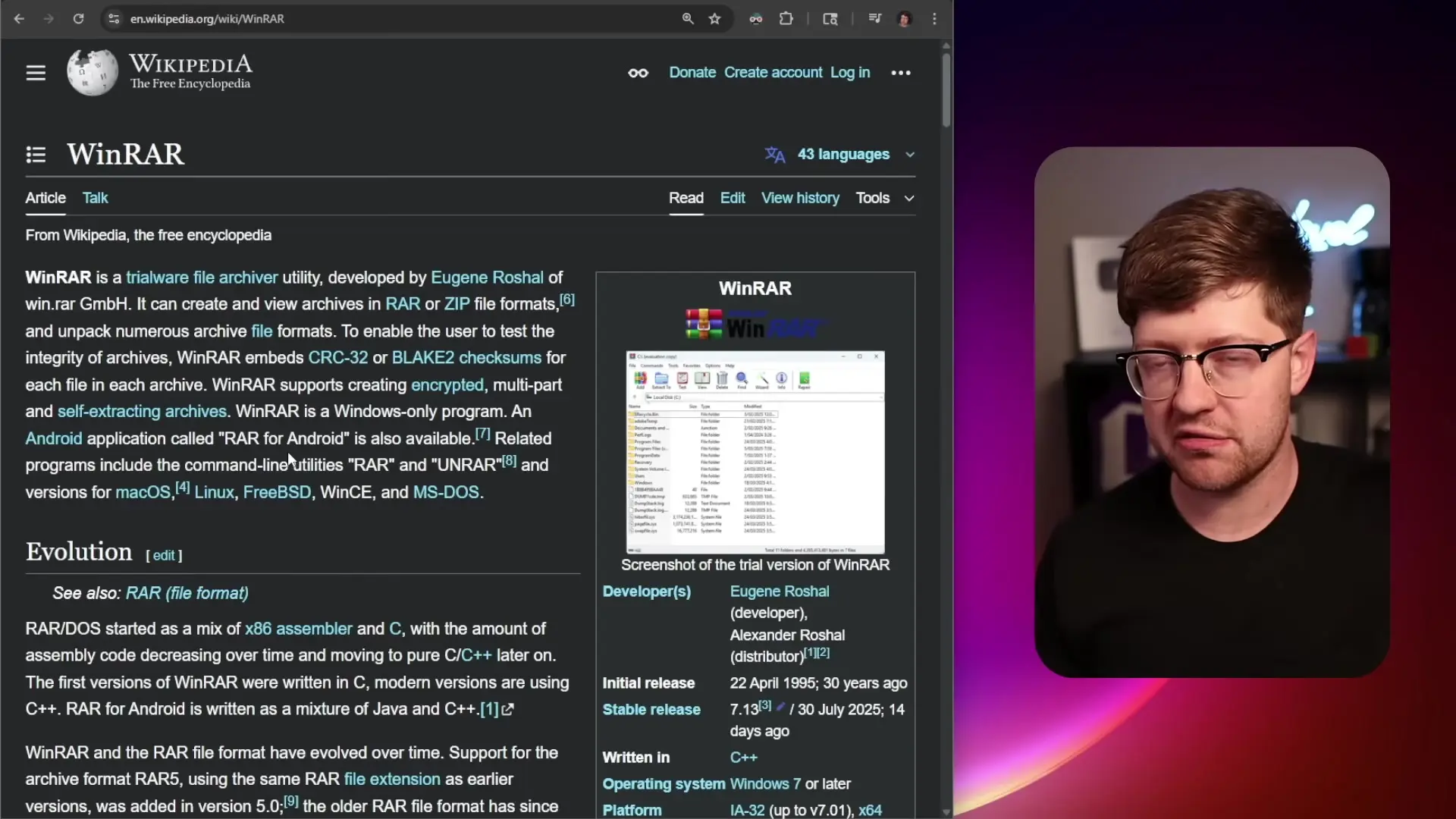The height and width of the screenshot is (819, 1456).
Task: Open Wikipedia personal tools three-dot menu
Action: pos(901,73)
